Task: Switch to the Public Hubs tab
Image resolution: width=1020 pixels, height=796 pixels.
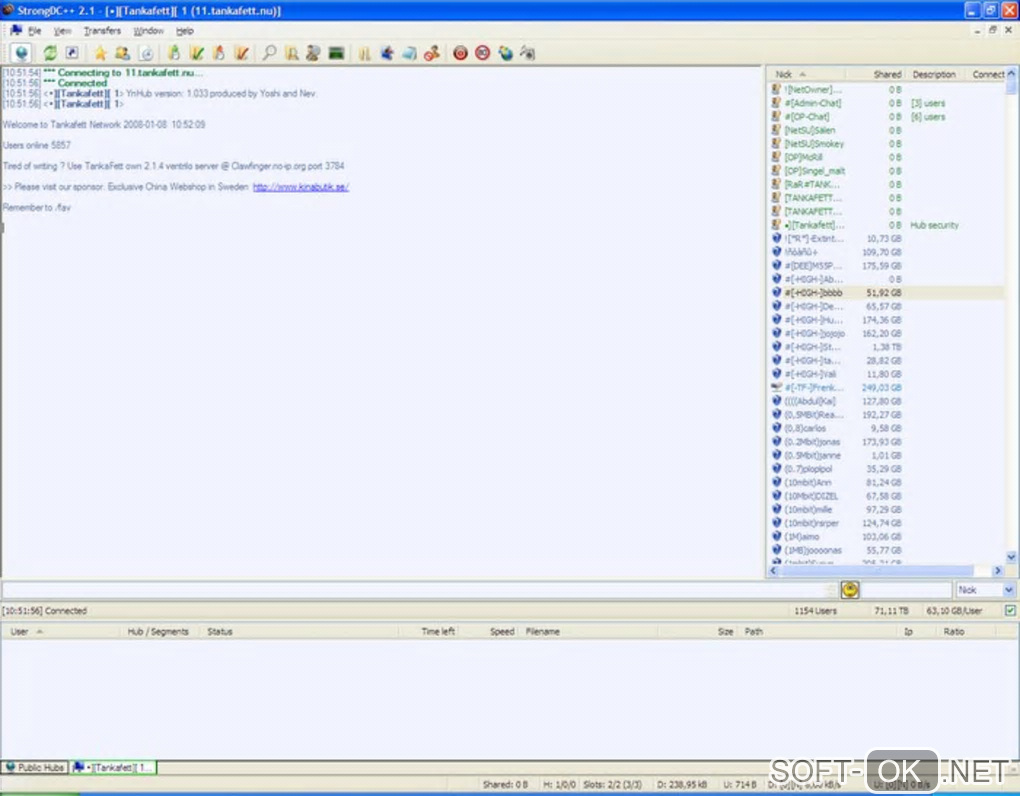Action: (35, 767)
